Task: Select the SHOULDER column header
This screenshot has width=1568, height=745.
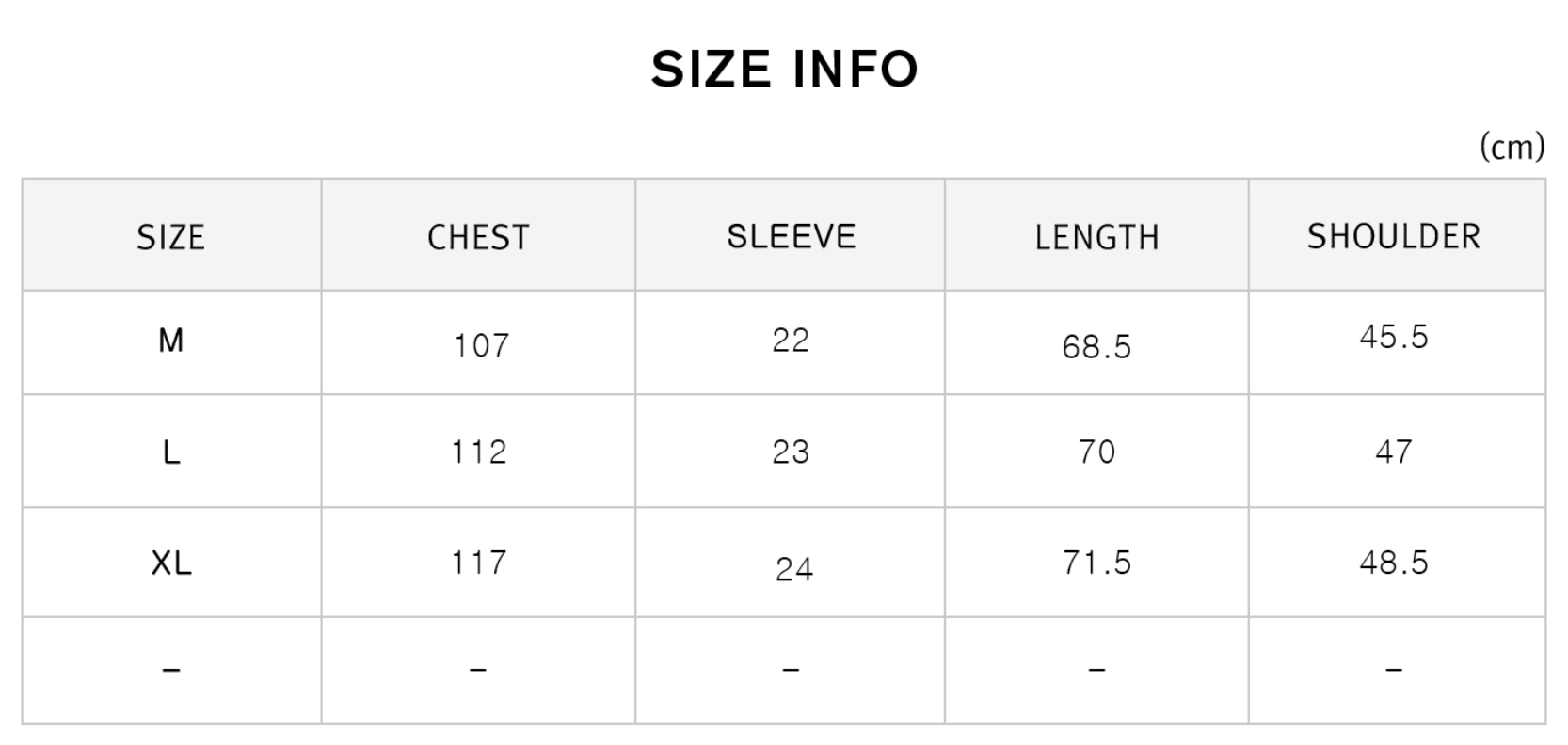Action: click(x=1393, y=236)
